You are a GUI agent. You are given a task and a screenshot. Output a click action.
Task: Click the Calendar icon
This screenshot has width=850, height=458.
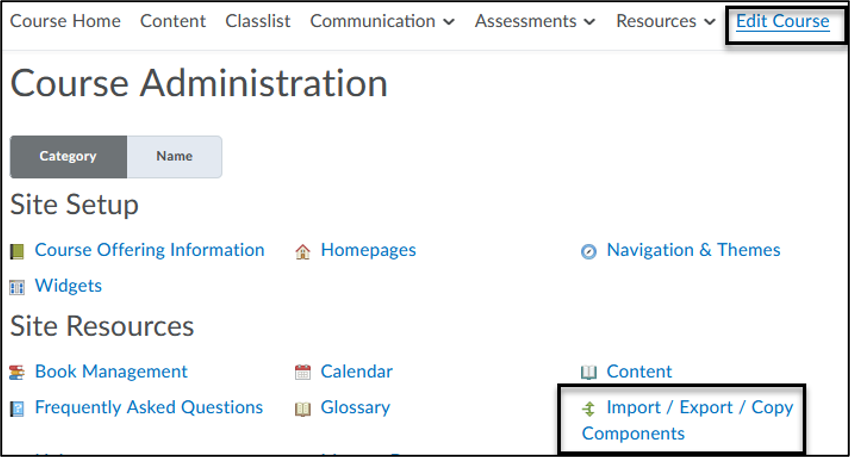(x=303, y=372)
